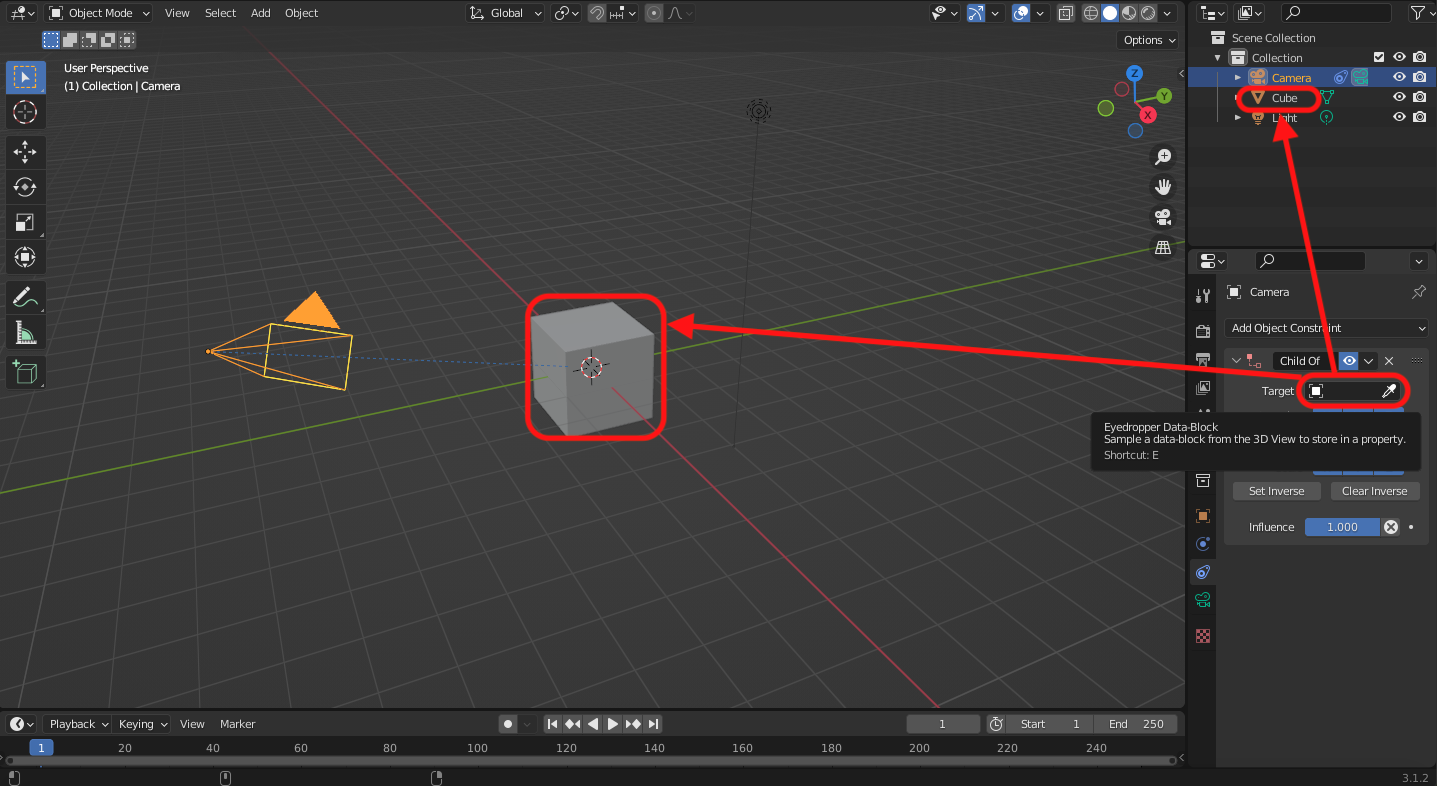Hide the Camera in viewport
1437x786 pixels.
tap(1400, 77)
